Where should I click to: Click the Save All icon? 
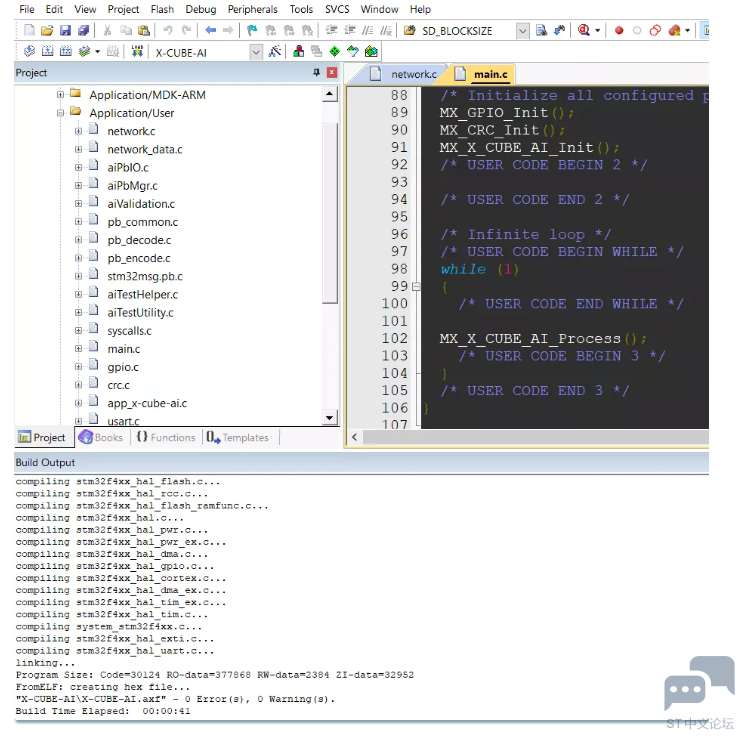pyautogui.click(x=83, y=31)
